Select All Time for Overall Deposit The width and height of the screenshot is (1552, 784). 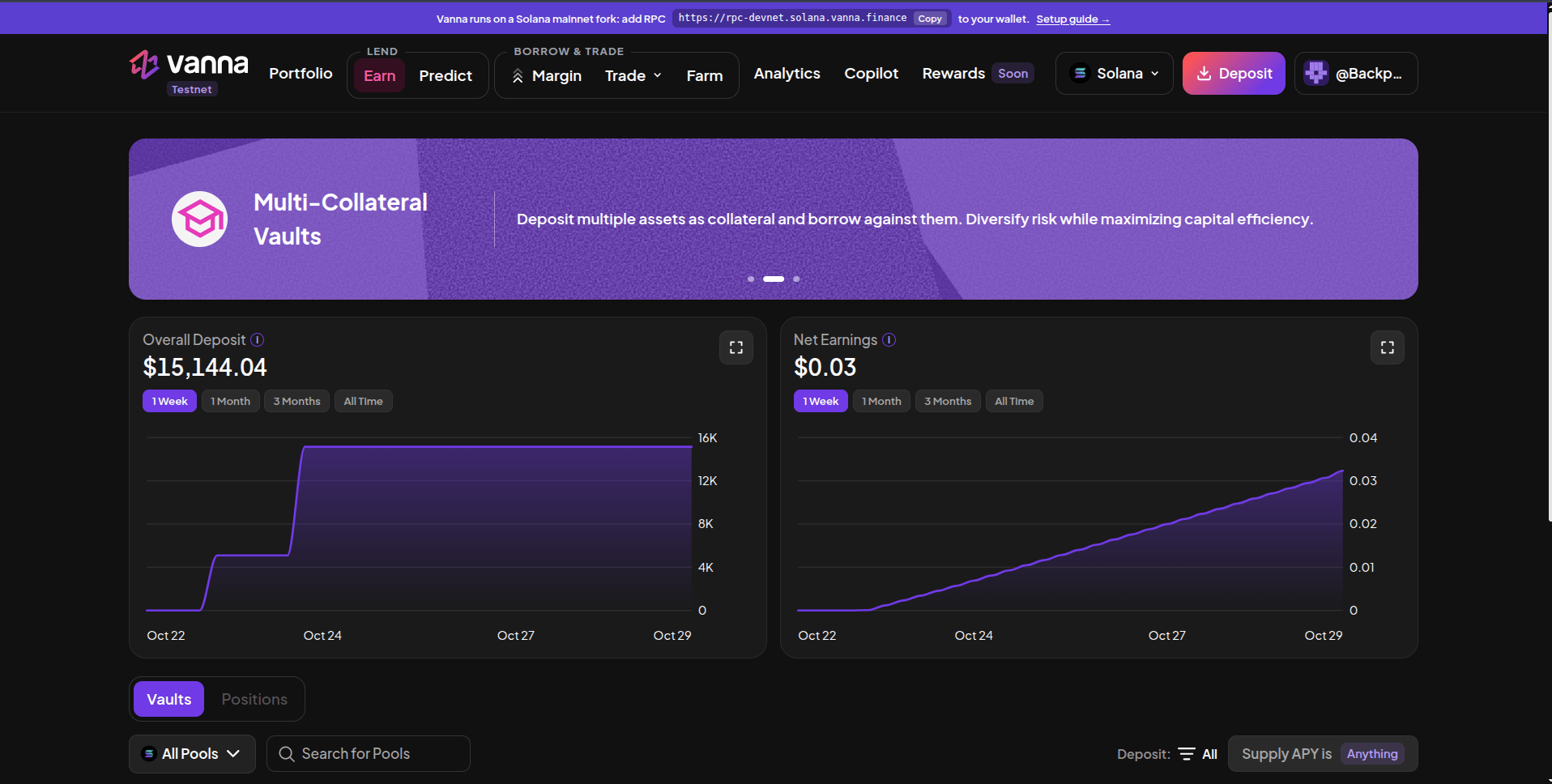[x=363, y=401]
